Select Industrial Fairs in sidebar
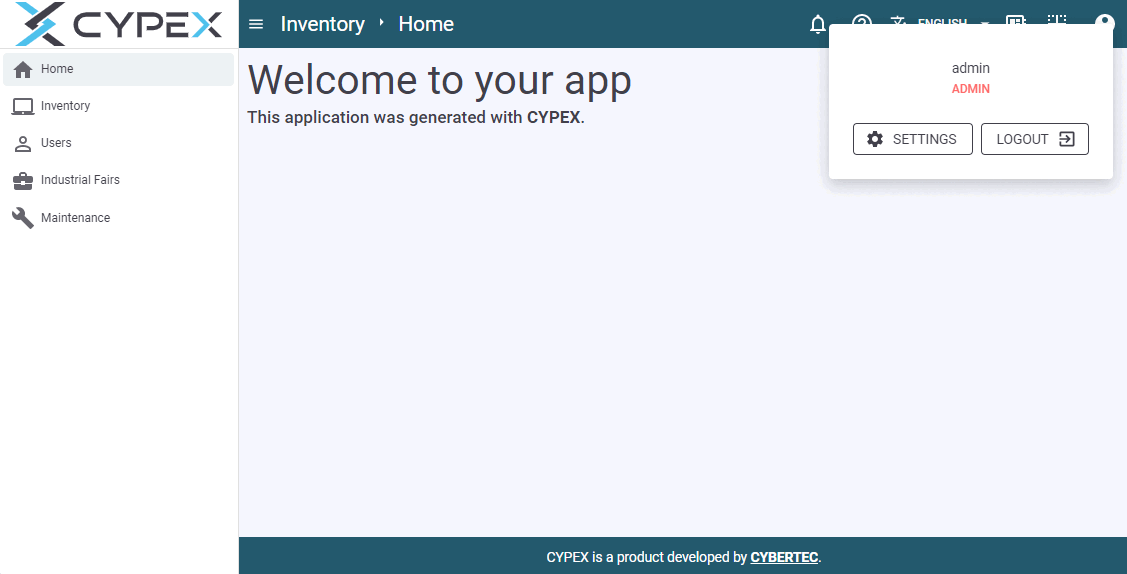Image resolution: width=1127 pixels, height=574 pixels. 119,180
